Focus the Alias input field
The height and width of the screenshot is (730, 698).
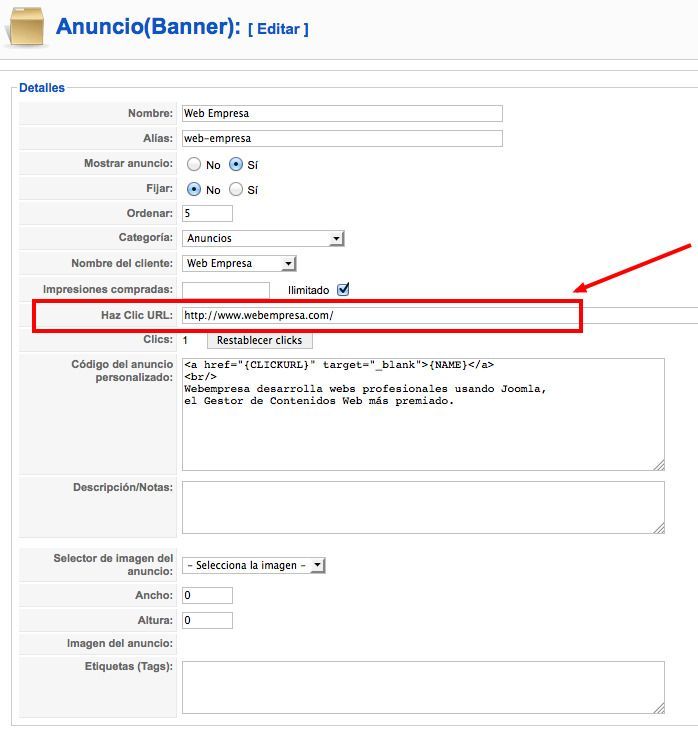tap(342, 138)
